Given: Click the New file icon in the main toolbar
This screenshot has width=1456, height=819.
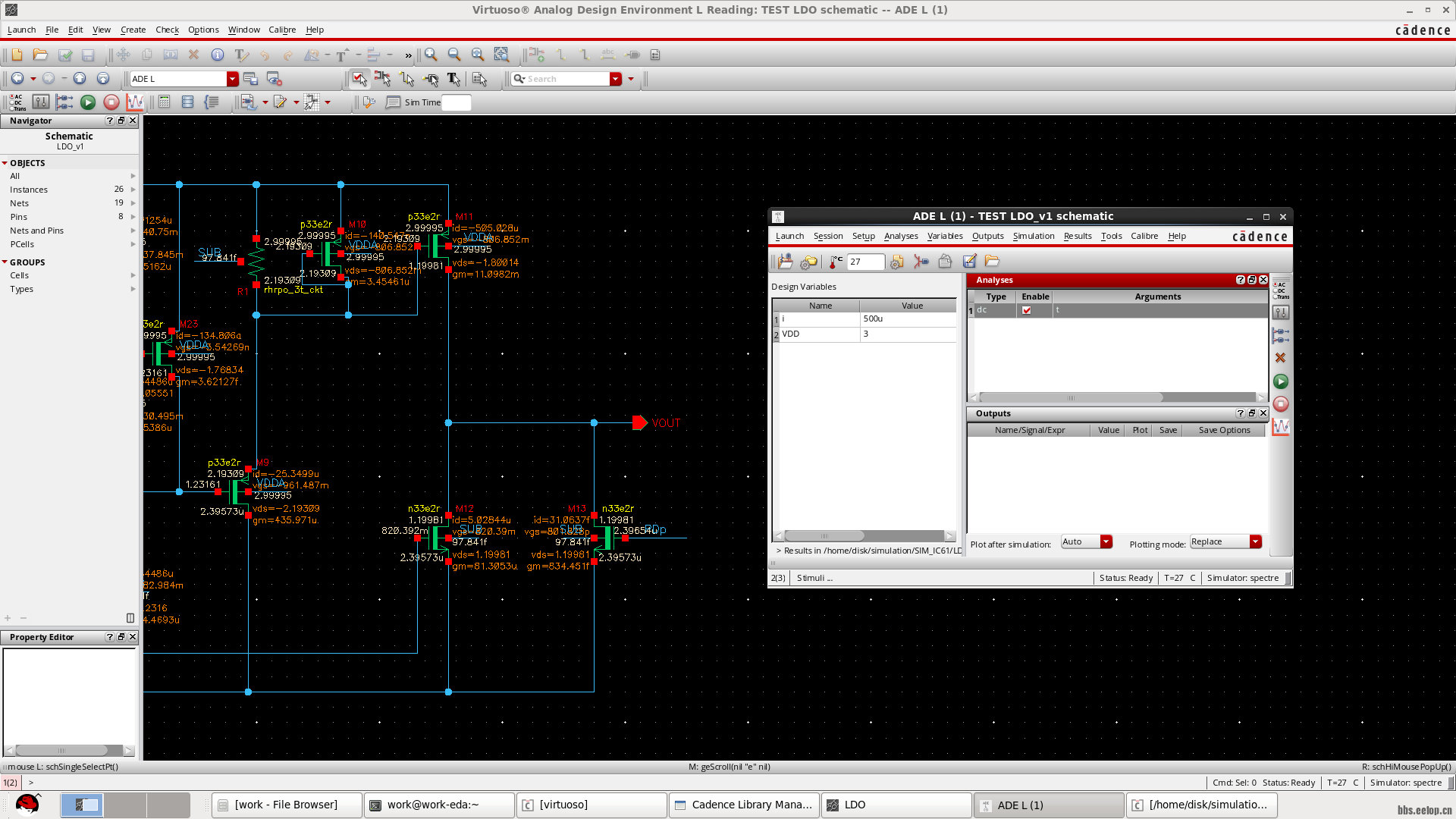Looking at the screenshot, I should (17, 55).
